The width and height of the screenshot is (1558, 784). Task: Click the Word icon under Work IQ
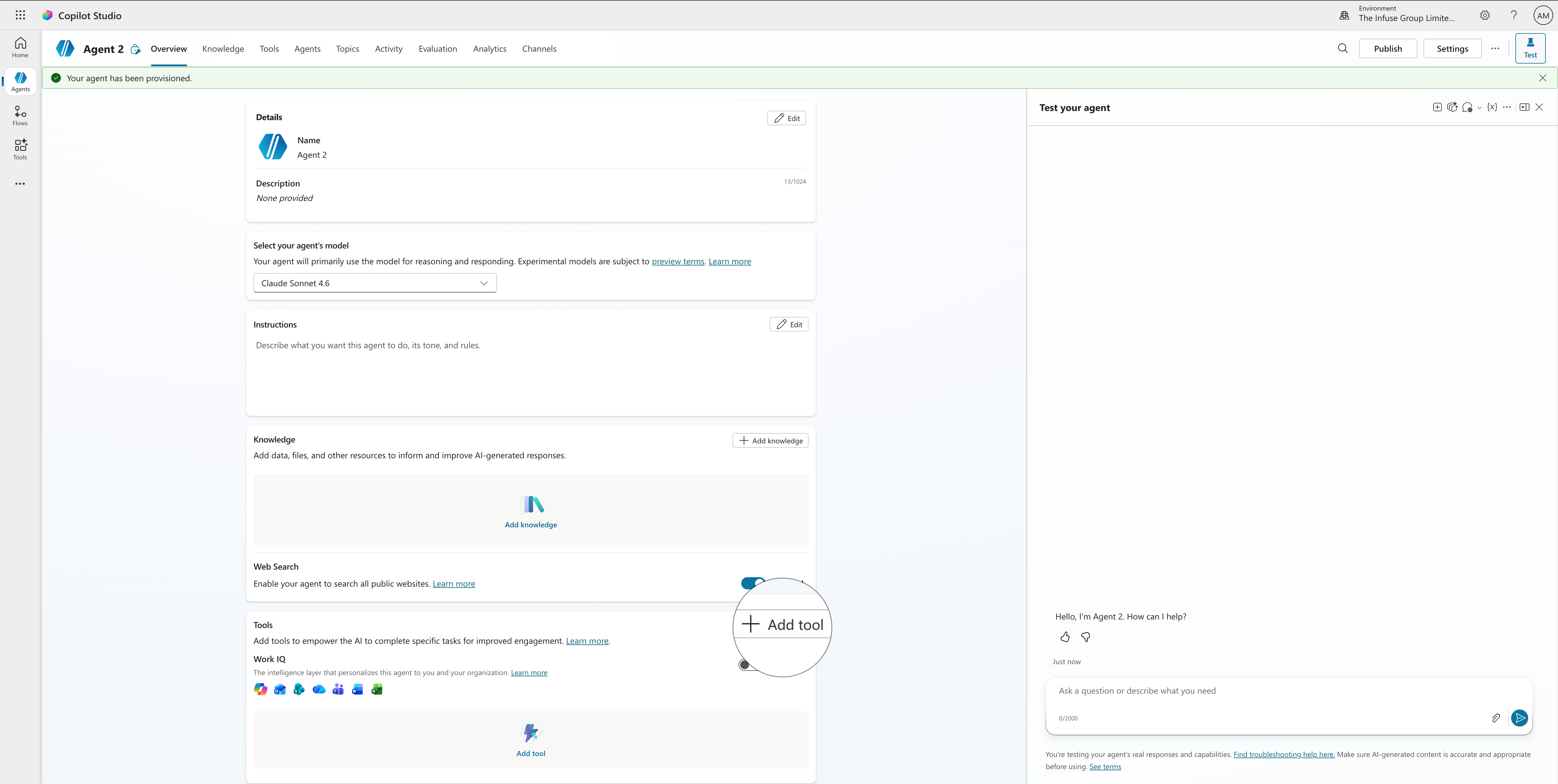click(x=358, y=690)
